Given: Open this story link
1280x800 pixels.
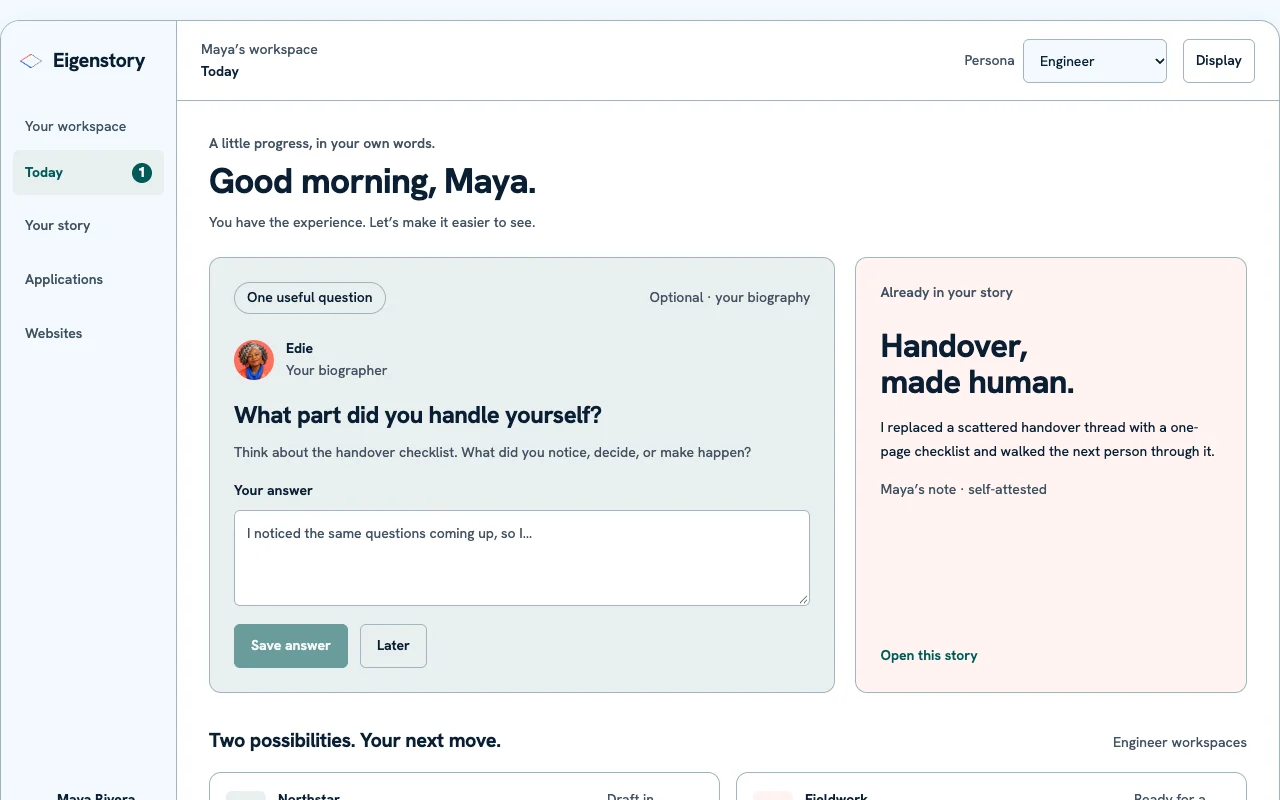Looking at the screenshot, I should pyautogui.click(x=929, y=656).
